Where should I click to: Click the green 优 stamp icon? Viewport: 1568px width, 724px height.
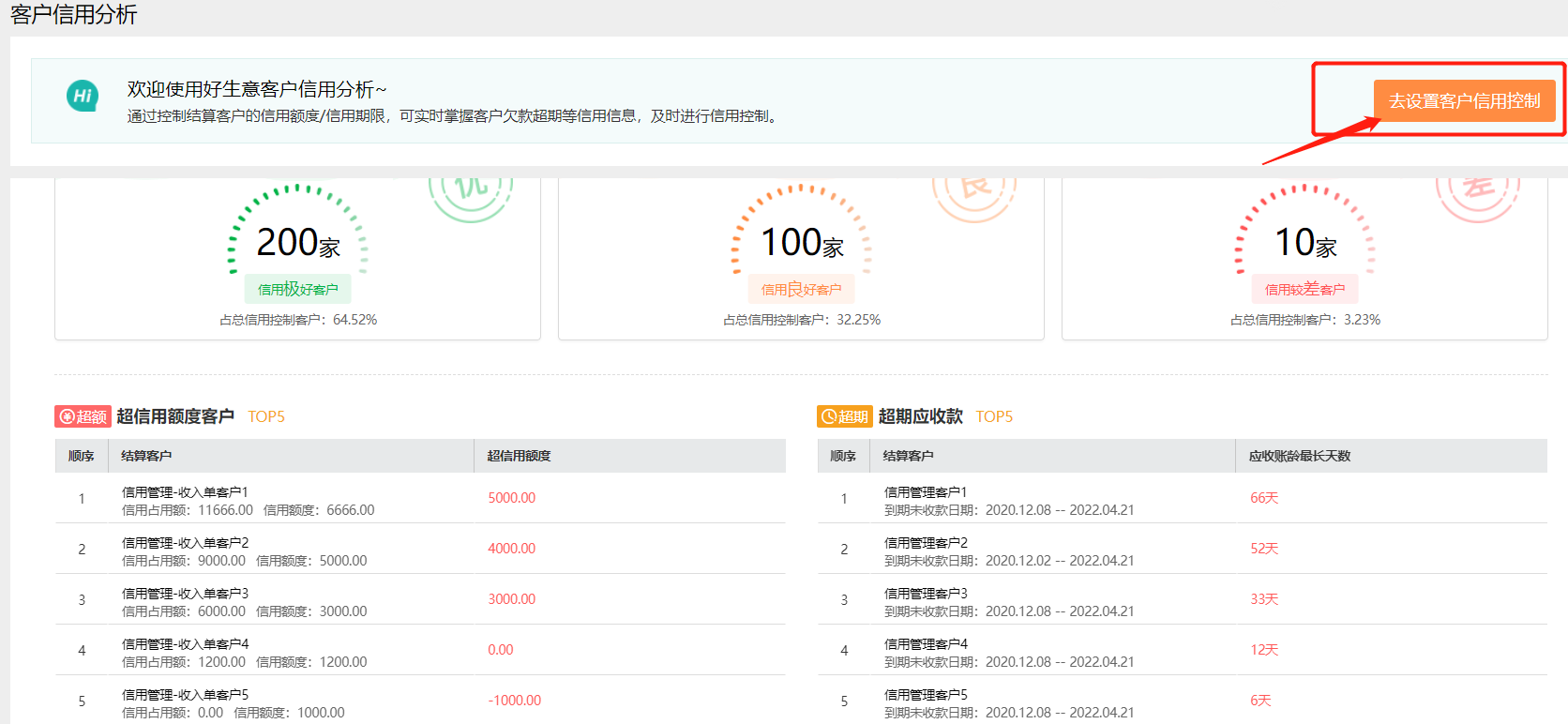pyautogui.click(x=471, y=190)
